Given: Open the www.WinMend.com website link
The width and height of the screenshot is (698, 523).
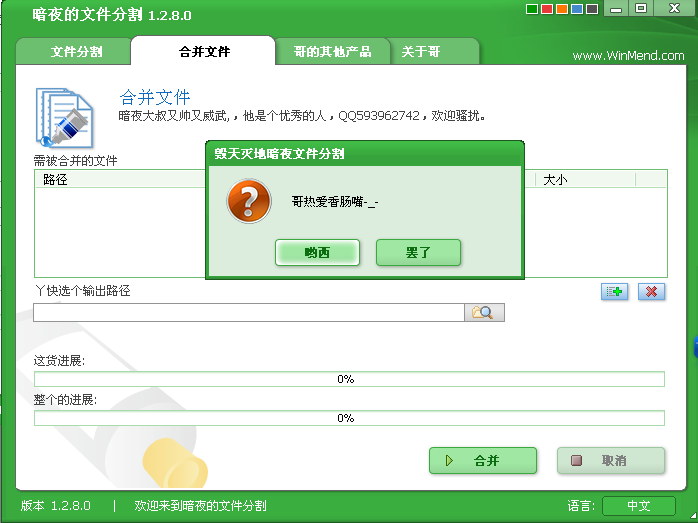Looking at the screenshot, I should [628, 56].
